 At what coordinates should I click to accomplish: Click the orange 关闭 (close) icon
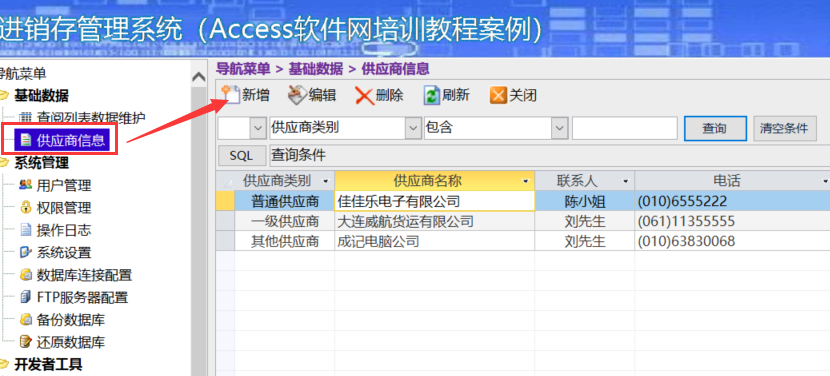pyautogui.click(x=498, y=96)
